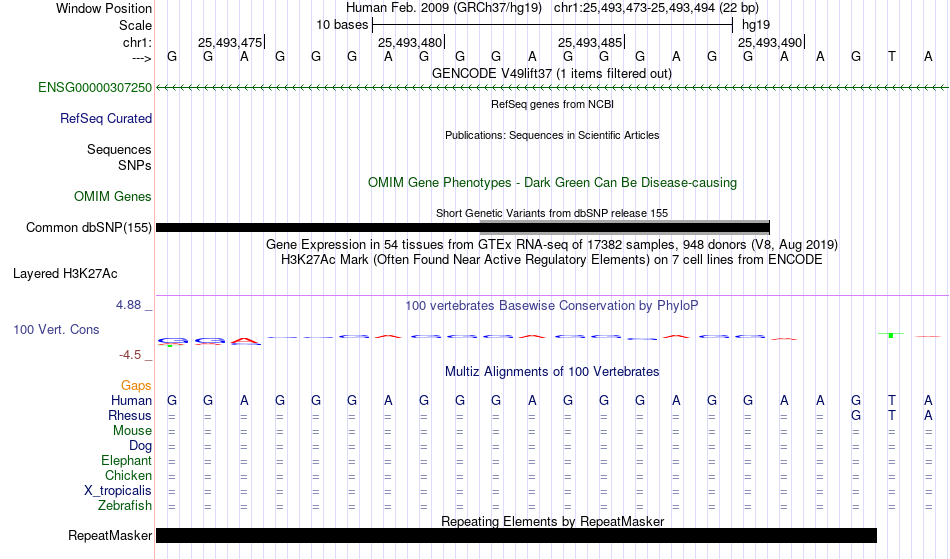Image resolution: width=950 pixels, height=559 pixels.
Task: Select the Zebrafish species label
Action: point(125,505)
